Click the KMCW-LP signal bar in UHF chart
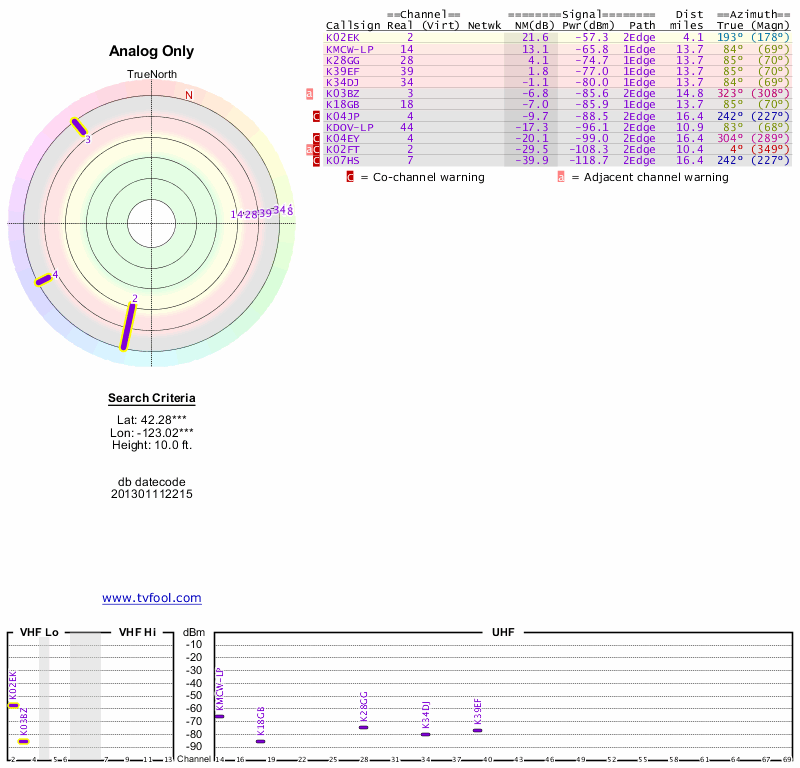800x768 pixels. 219,716
